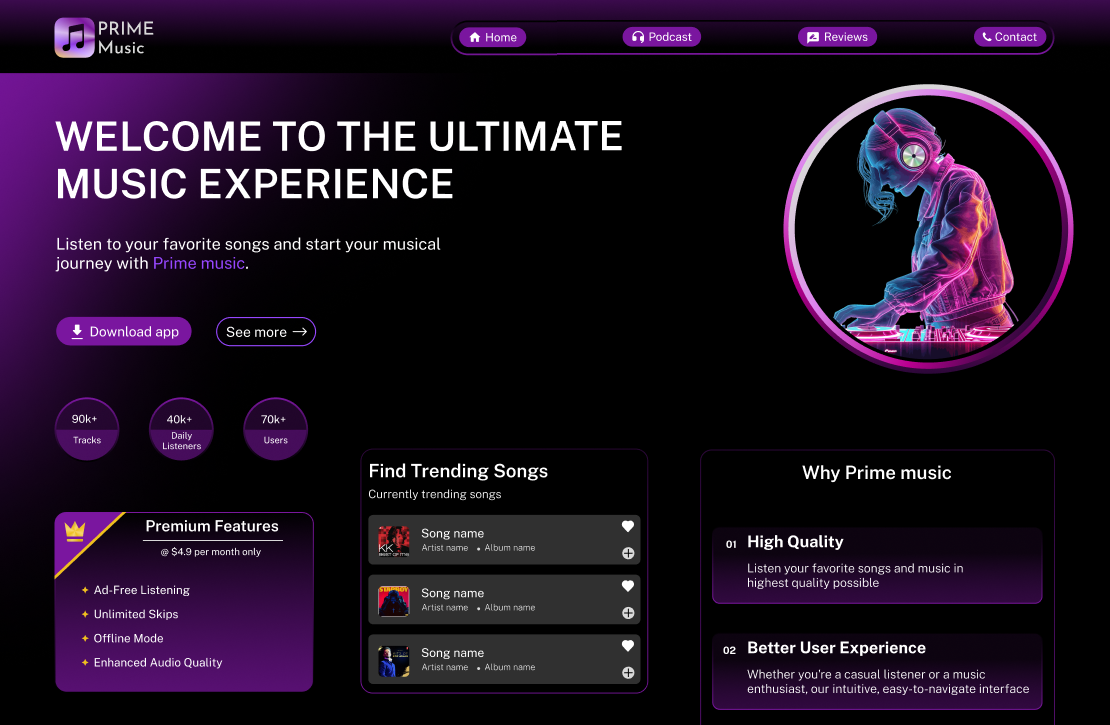Favorite the third trending song via heart
Viewport: 1110px width, 725px height.
point(627,646)
